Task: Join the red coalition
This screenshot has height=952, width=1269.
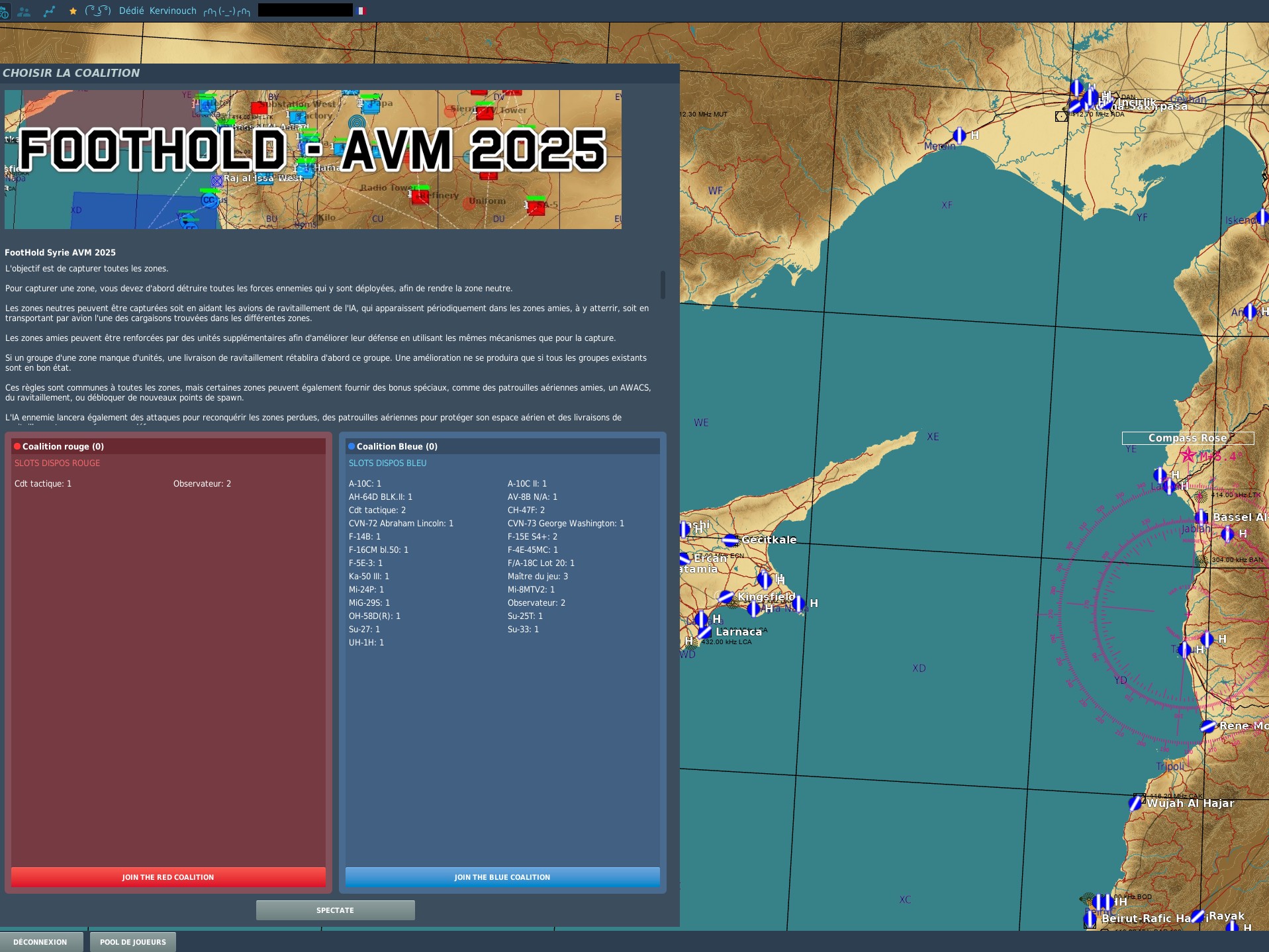Action: click(168, 877)
